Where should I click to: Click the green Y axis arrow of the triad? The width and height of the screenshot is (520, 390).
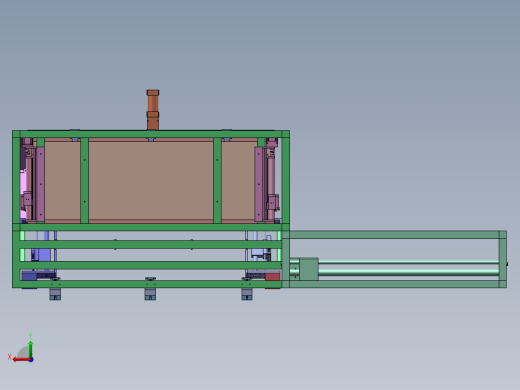[31, 349]
